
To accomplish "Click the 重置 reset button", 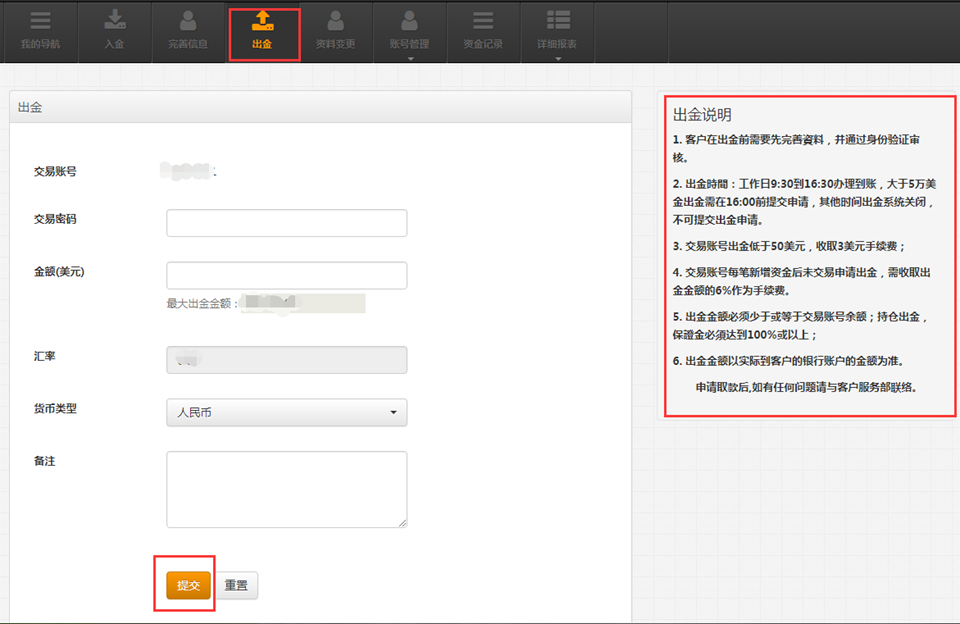I will pyautogui.click(x=236, y=586).
